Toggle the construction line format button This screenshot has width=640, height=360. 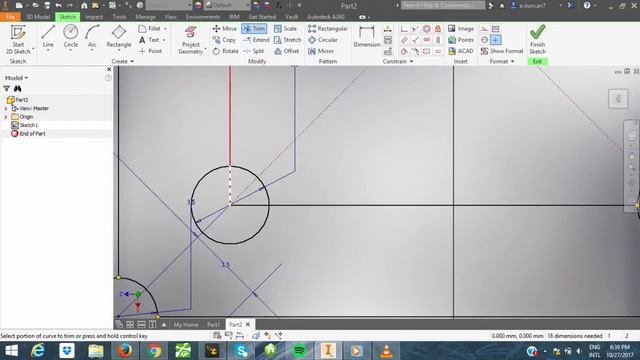[x=484, y=29]
